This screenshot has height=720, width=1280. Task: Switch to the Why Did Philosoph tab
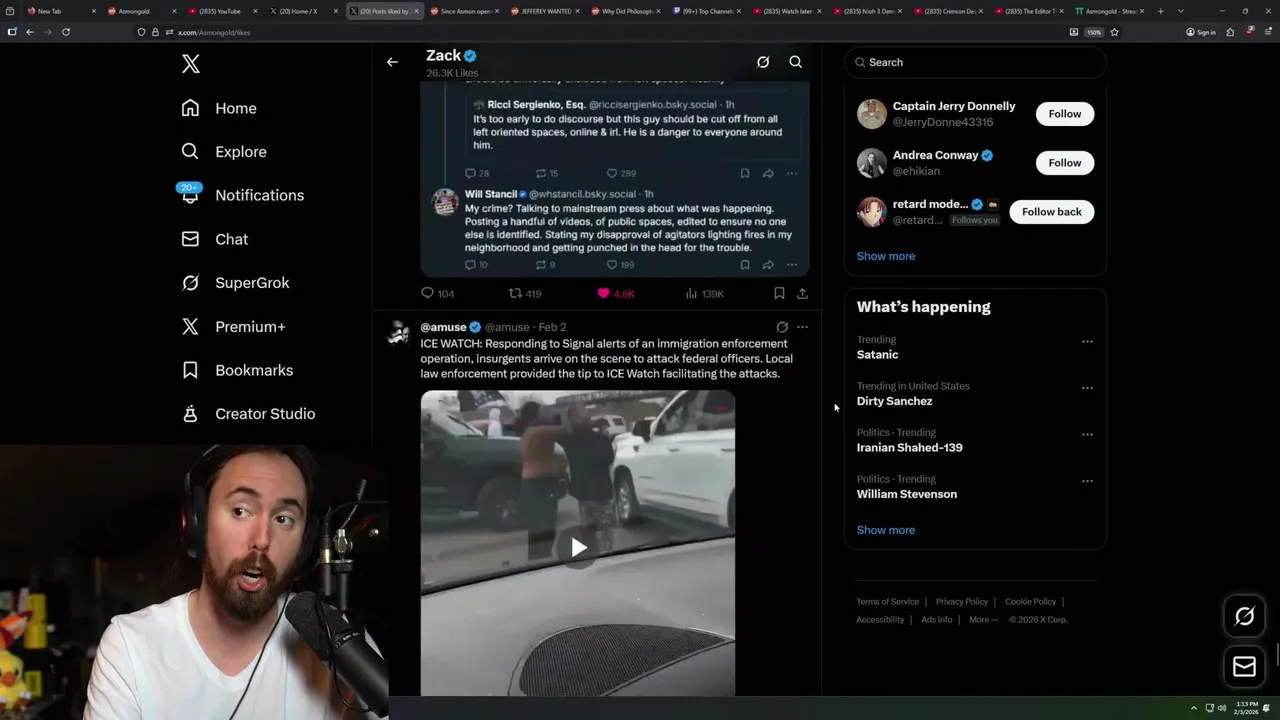(x=627, y=11)
